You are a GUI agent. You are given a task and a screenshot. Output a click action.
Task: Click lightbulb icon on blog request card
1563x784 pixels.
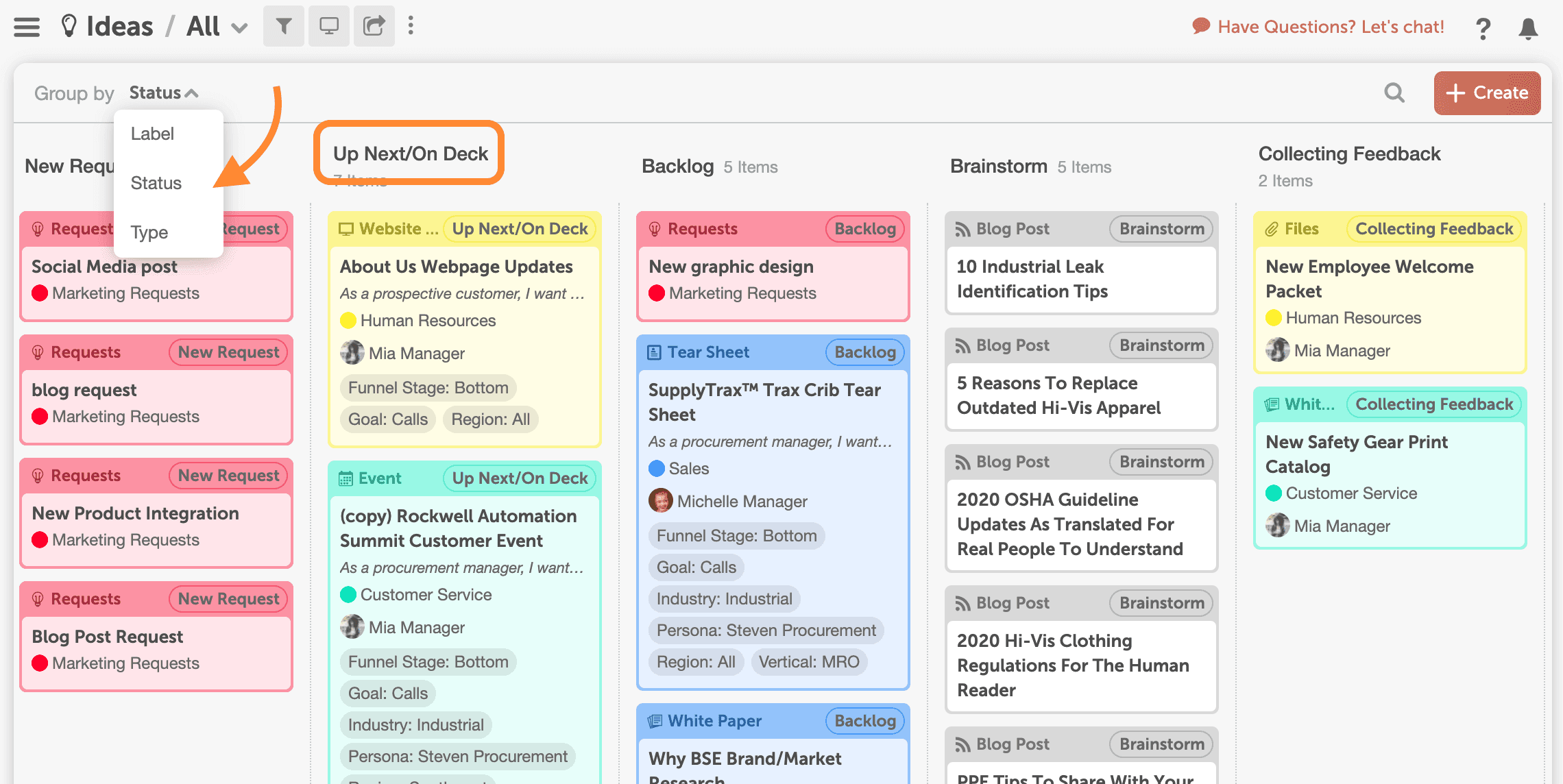[38, 352]
